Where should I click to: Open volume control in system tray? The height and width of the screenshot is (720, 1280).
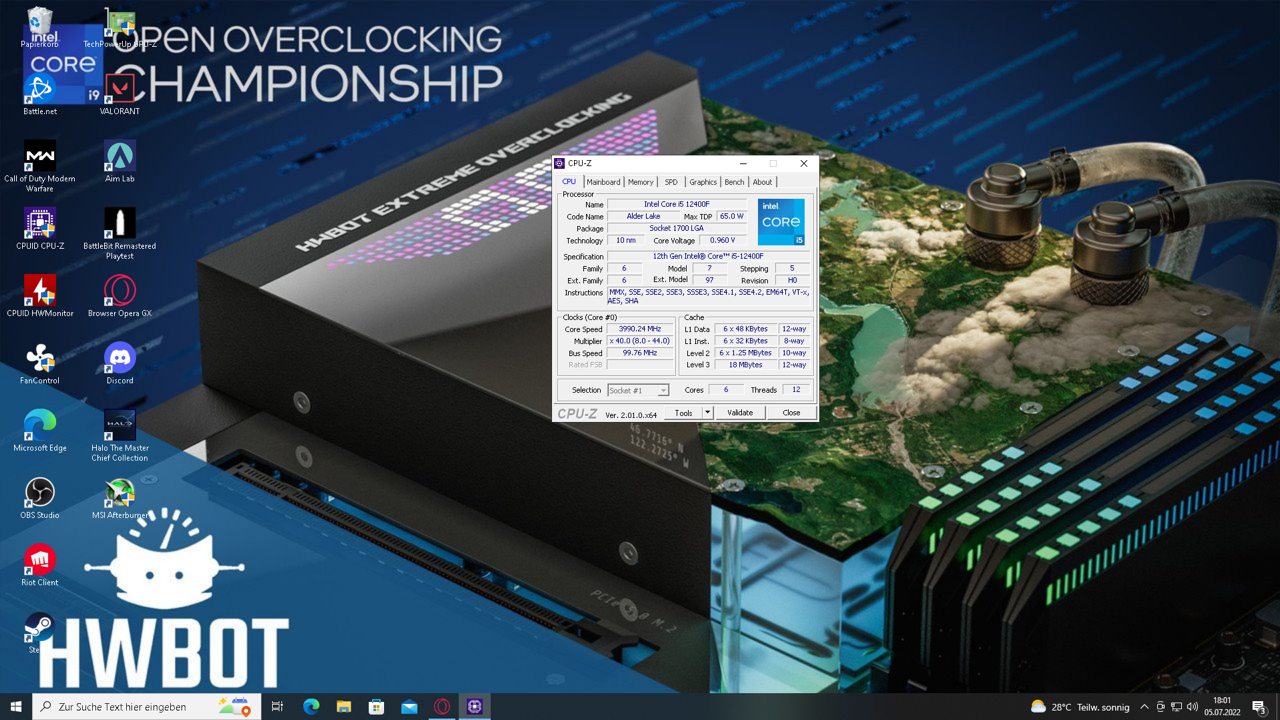tap(1193, 707)
